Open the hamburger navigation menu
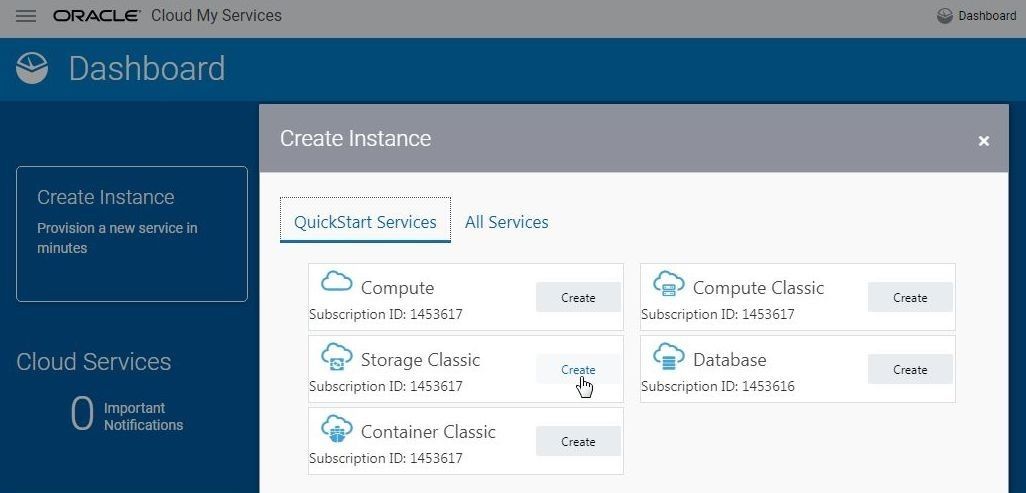The image size is (1026, 493). pos(26,16)
